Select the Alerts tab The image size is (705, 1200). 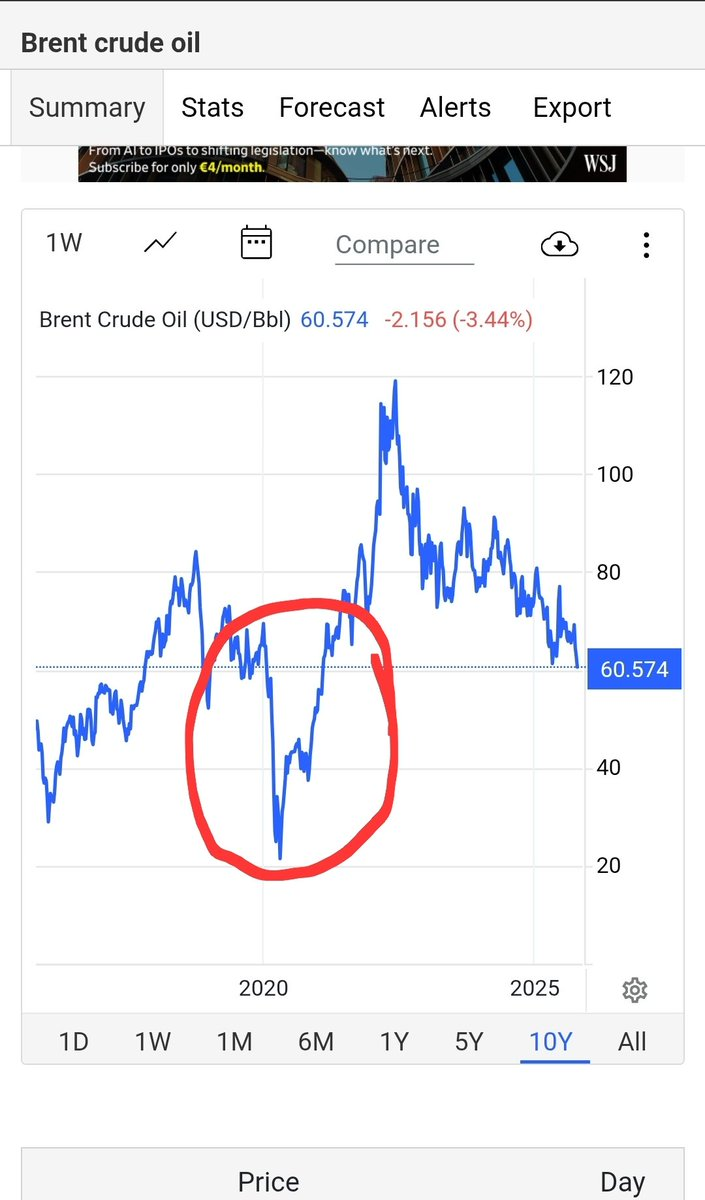tap(455, 108)
